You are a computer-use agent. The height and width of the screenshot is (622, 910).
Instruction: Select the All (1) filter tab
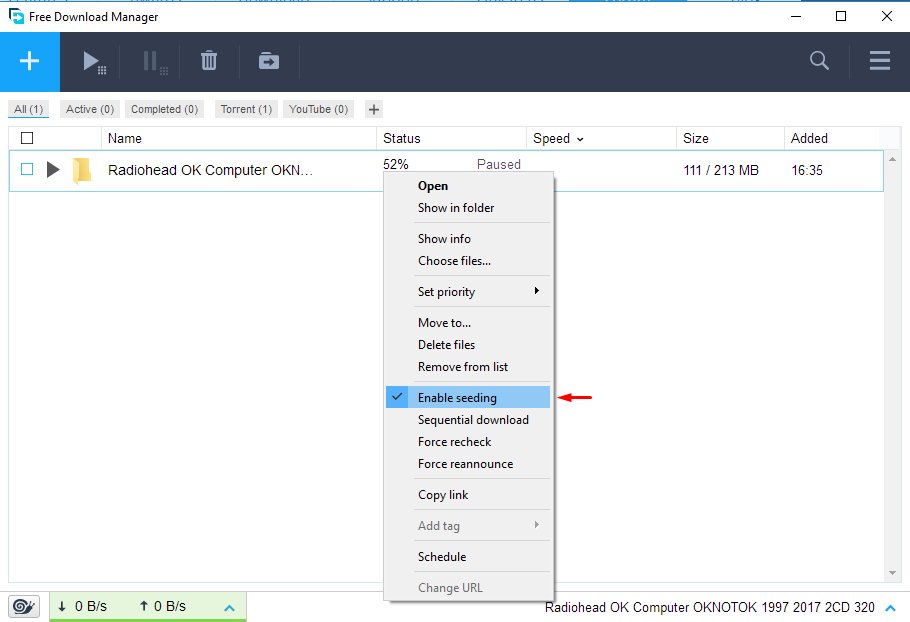pos(28,109)
